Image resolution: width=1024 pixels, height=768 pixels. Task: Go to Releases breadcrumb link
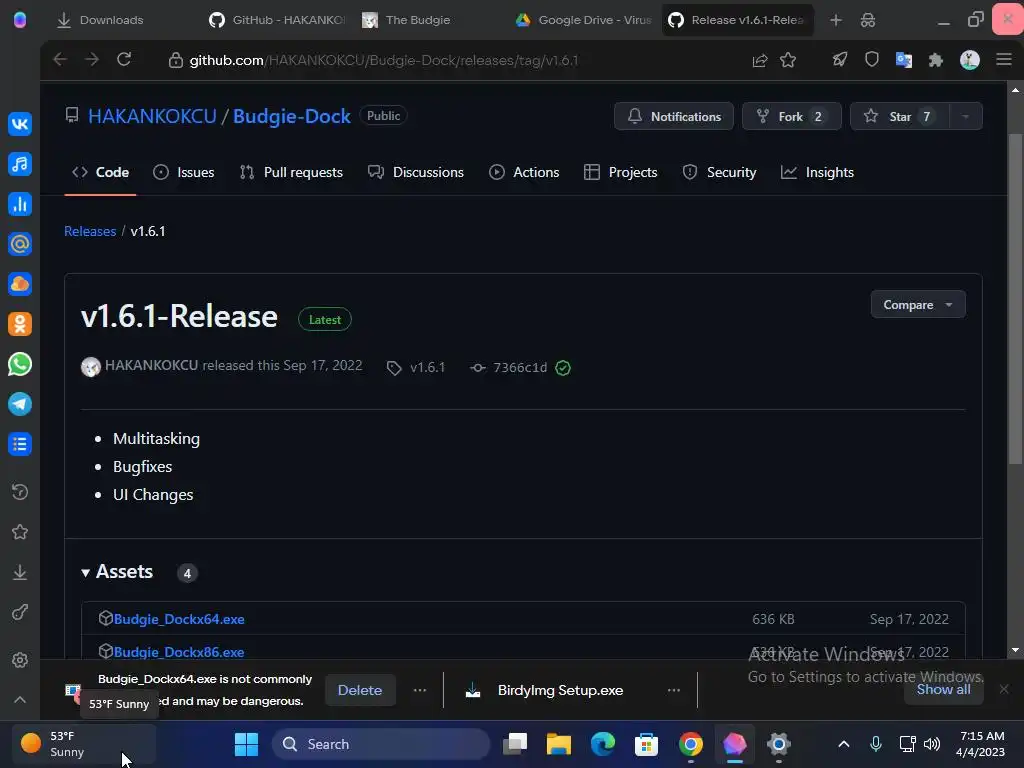[x=90, y=231]
